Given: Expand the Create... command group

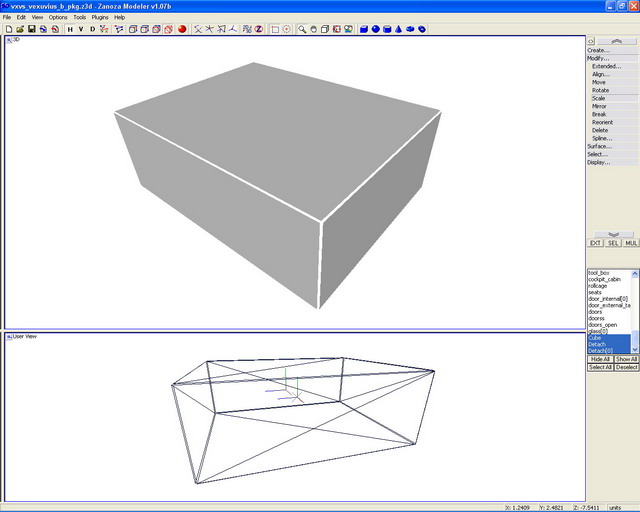Looking at the screenshot, I should coord(598,50).
